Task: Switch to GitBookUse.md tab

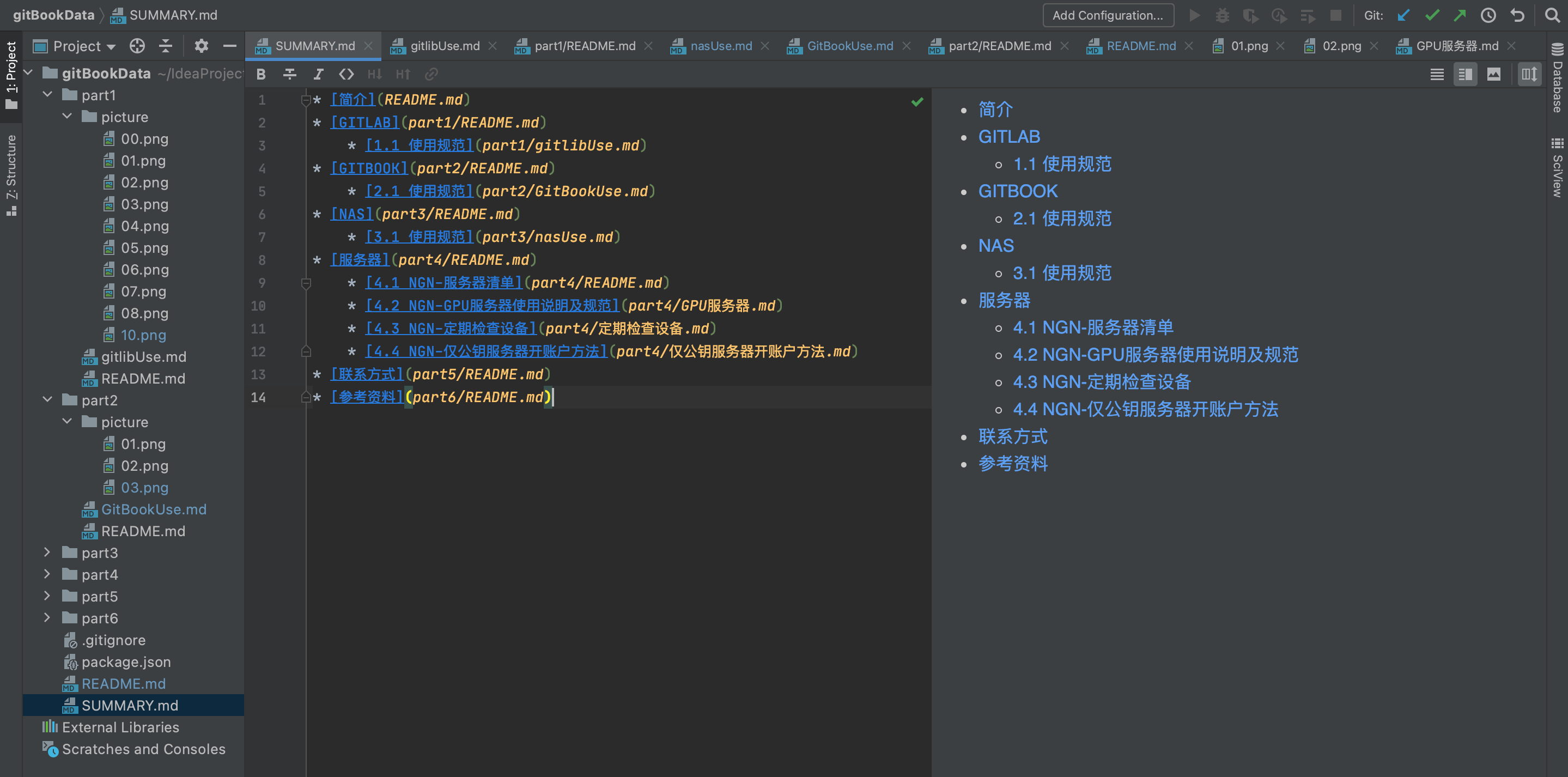Action: pyautogui.click(x=850, y=46)
